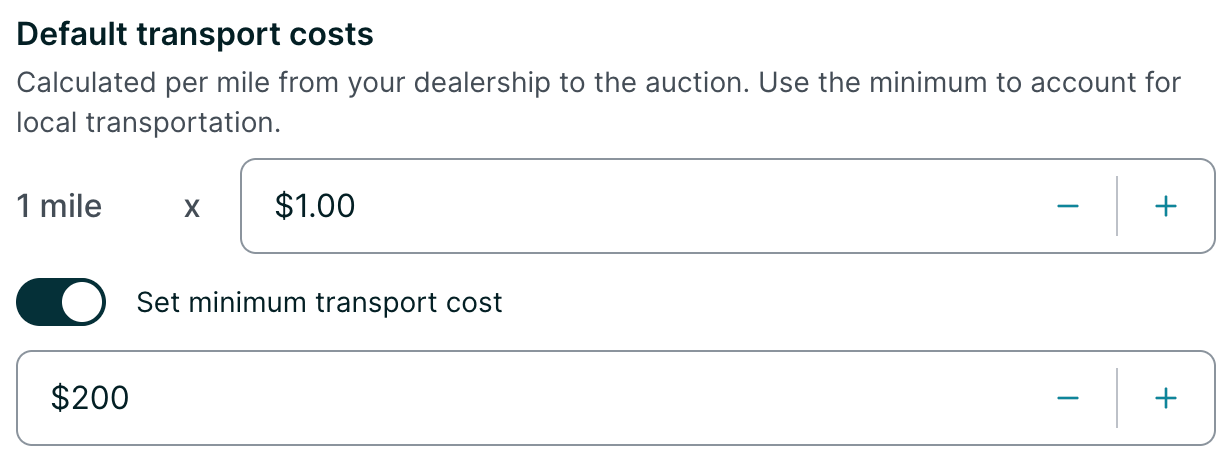Click the "x" multiplier symbol
The width and height of the screenshot is (1232, 476).
coord(192,208)
